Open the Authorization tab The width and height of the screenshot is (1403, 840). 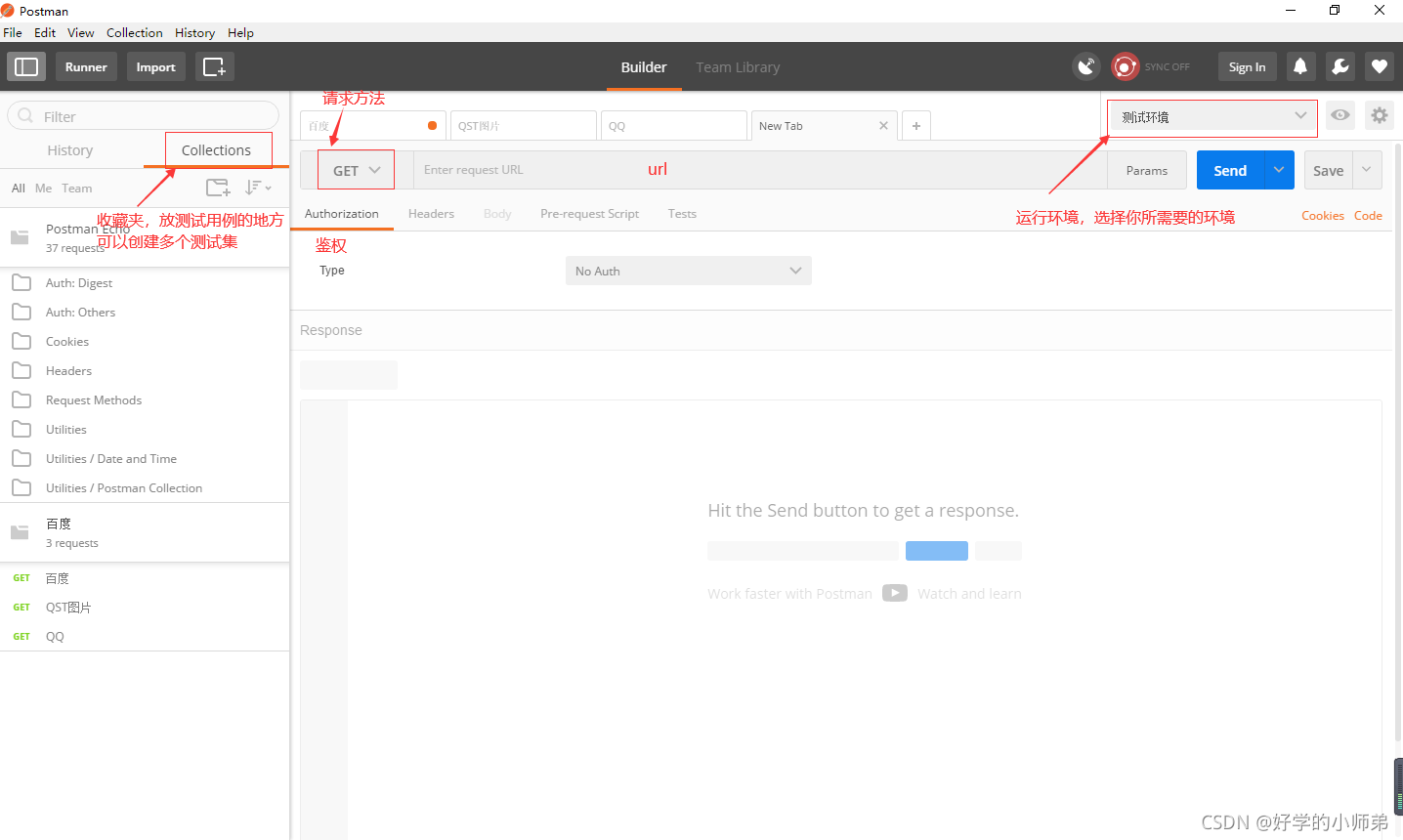coord(342,214)
